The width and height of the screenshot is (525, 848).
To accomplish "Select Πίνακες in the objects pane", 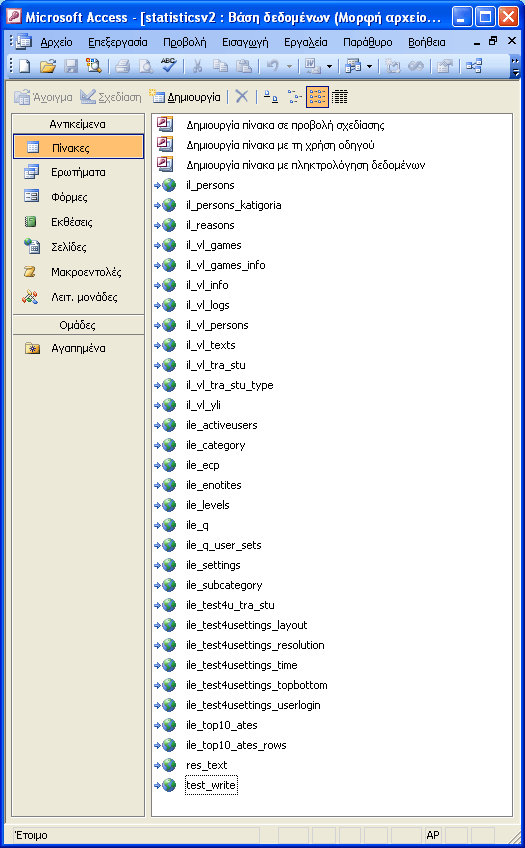I will (78, 147).
